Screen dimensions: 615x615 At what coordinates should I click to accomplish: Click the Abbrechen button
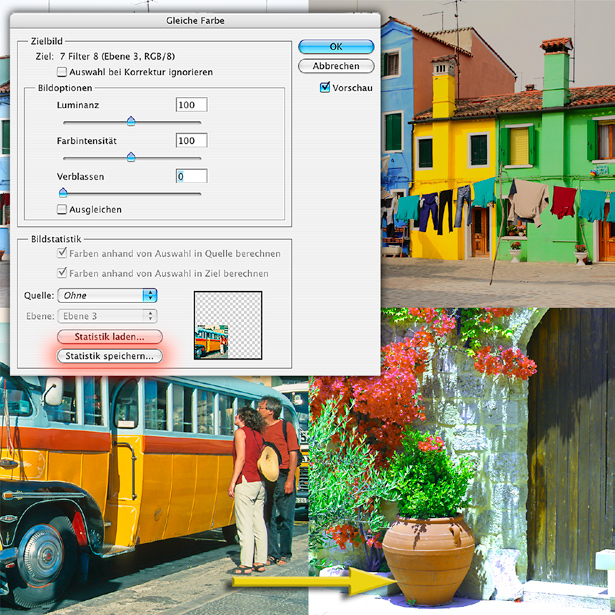click(x=335, y=66)
